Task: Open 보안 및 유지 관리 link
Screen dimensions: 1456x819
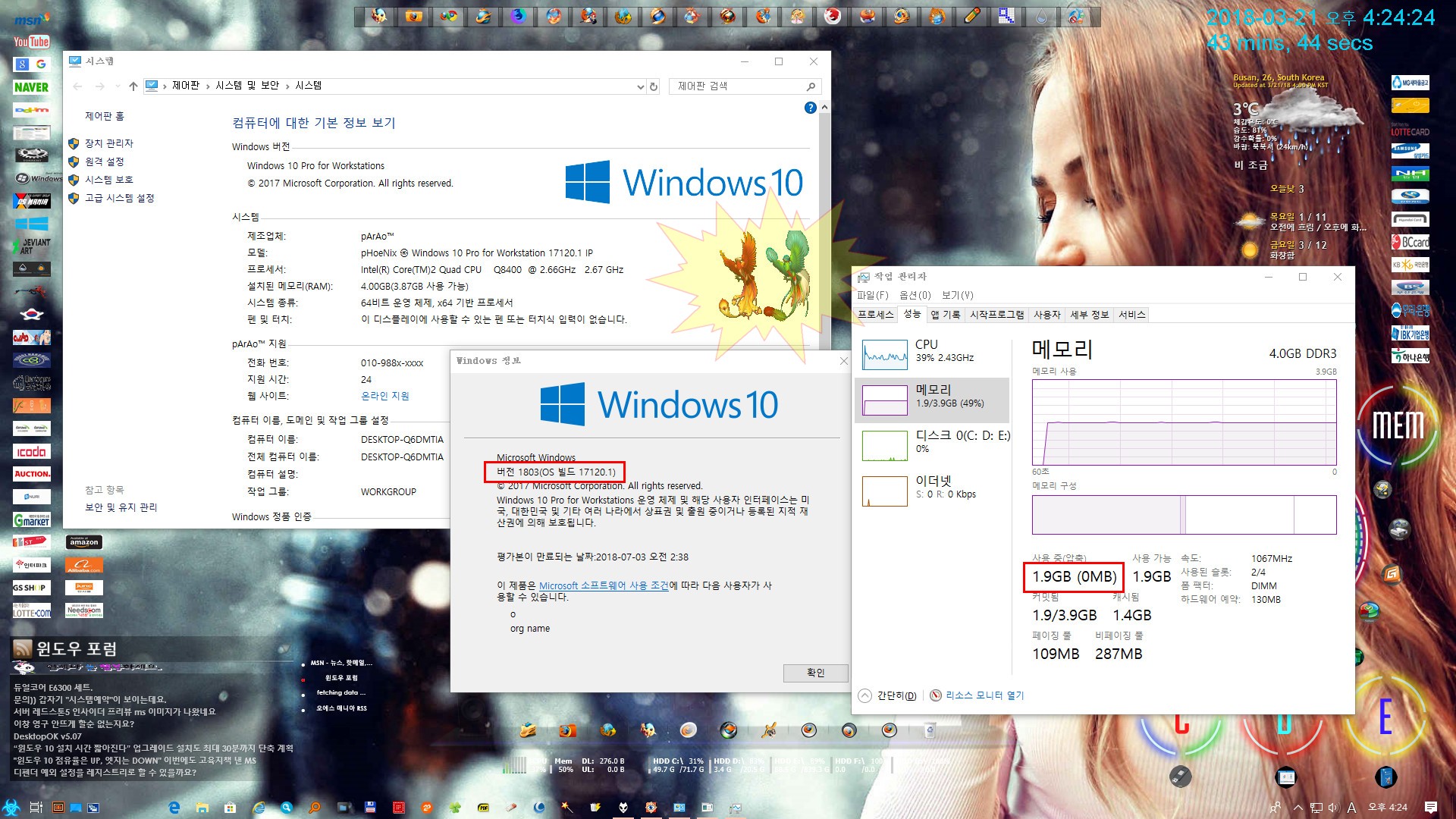Action: point(121,507)
